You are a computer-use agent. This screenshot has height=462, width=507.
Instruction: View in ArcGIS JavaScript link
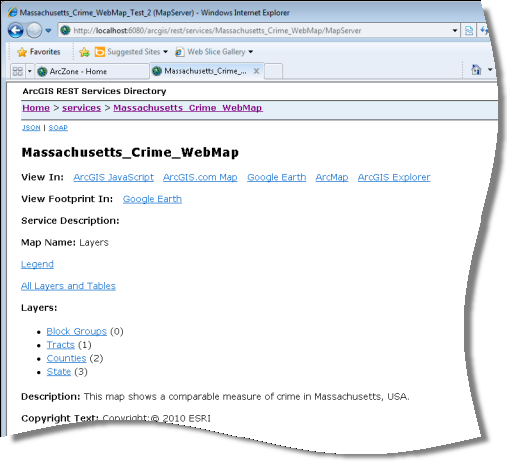(114, 177)
